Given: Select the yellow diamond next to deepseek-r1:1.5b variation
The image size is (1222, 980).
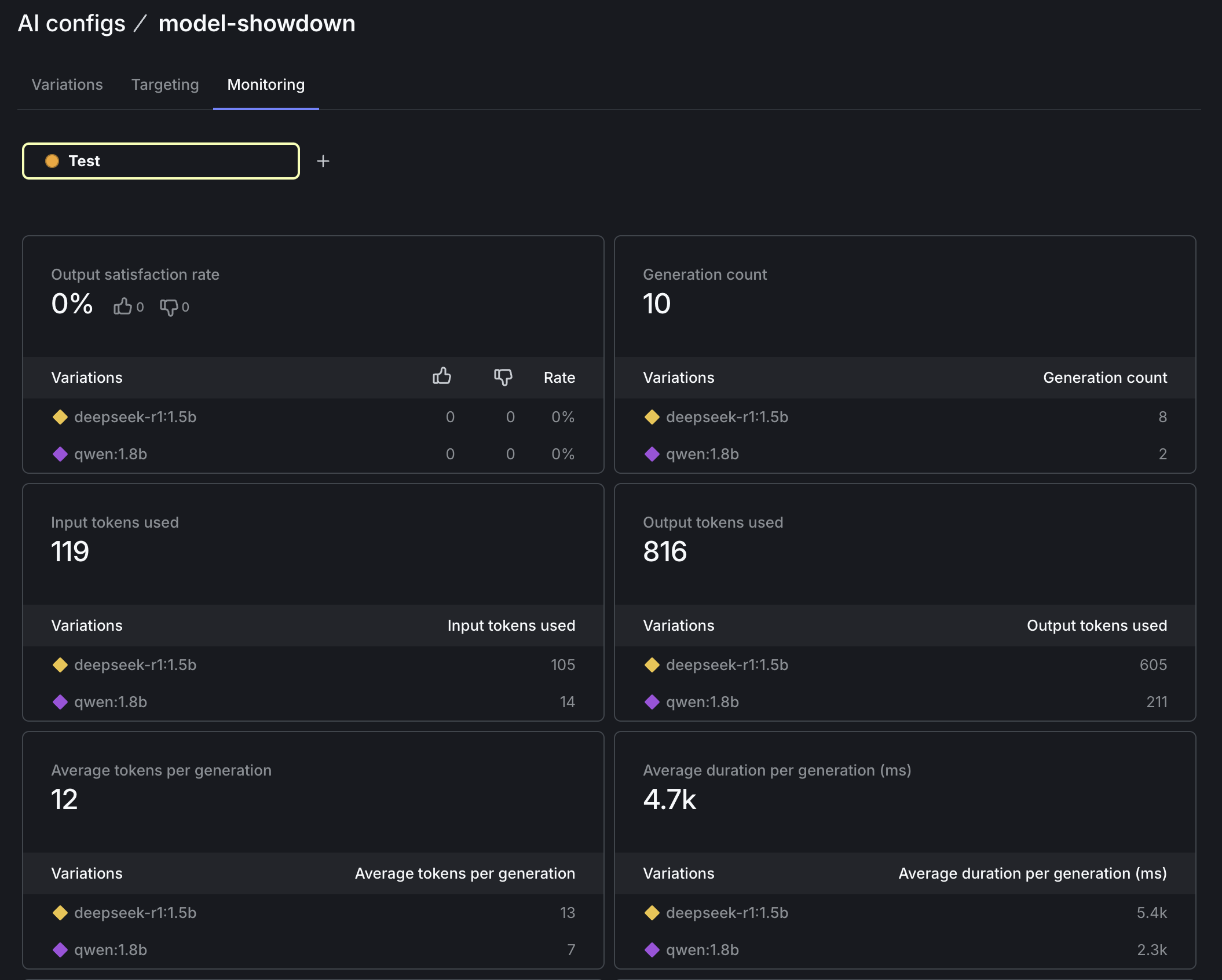Looking at the screenshot, I should pos(60,416).
